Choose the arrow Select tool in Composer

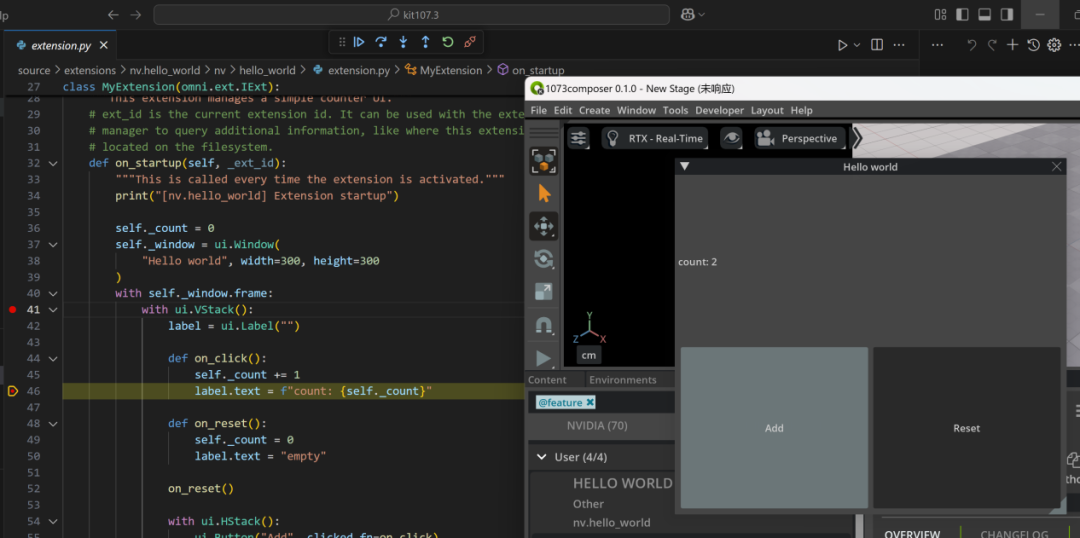click(x=544, y=193)
